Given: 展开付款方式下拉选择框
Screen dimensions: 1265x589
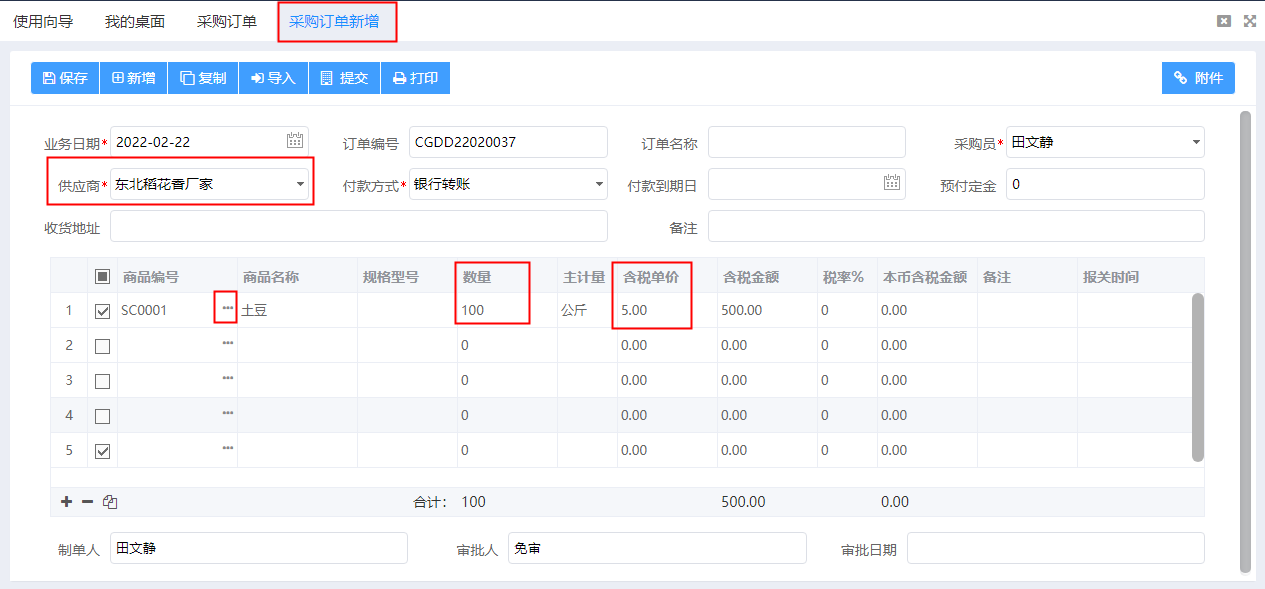Looking at the screenshot, I should coord(597,184).
